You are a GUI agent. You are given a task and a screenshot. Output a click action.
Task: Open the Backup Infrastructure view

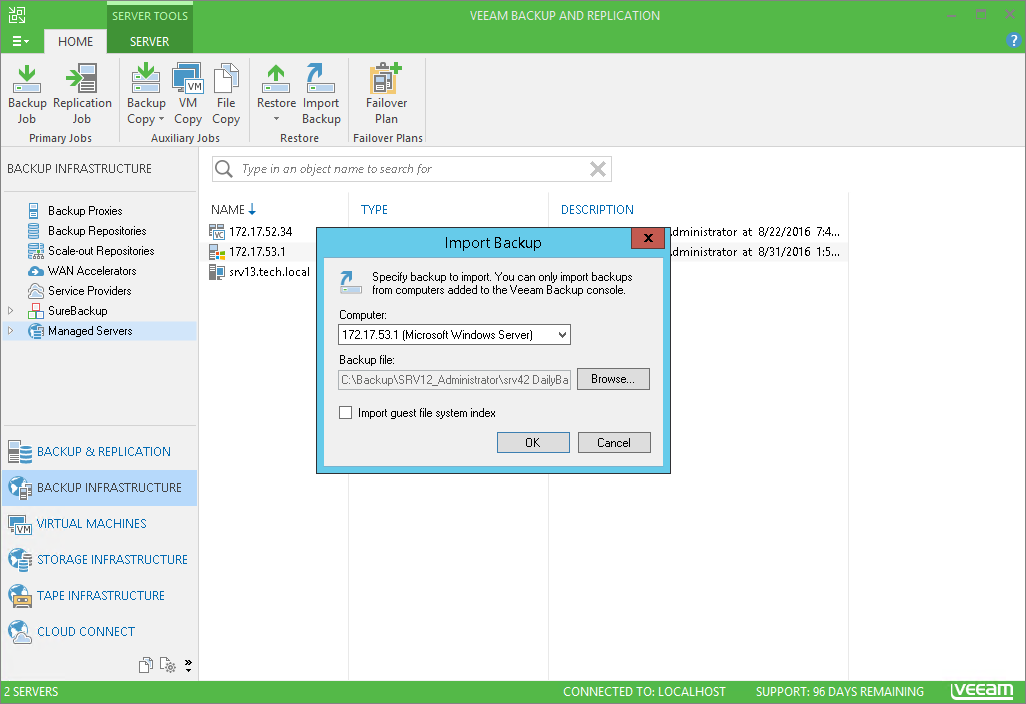[x=99, y=487]
